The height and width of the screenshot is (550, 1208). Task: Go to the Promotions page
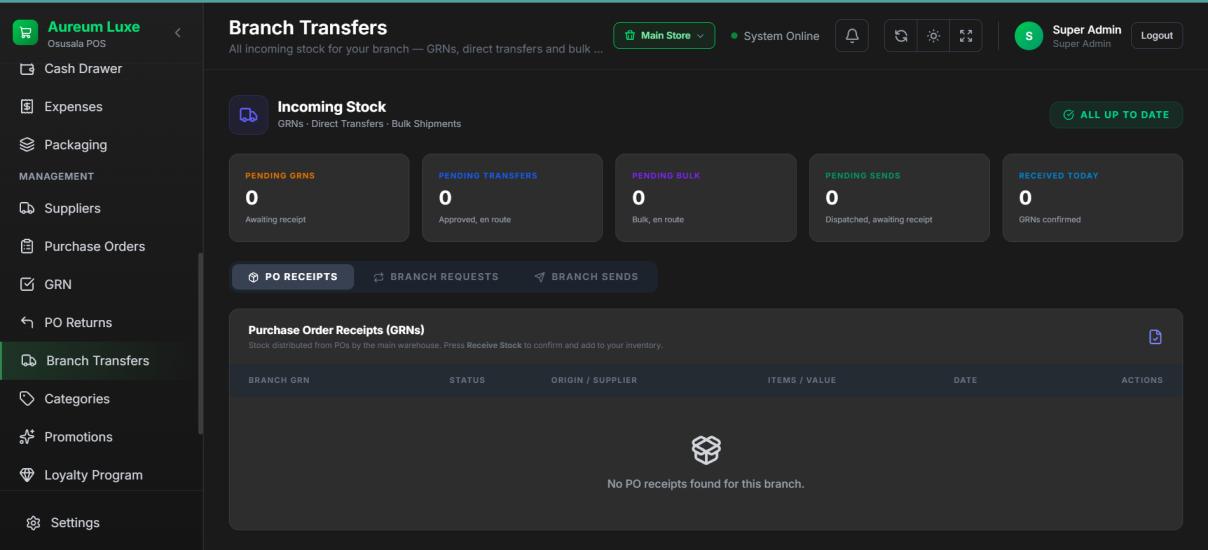[100, 437]
